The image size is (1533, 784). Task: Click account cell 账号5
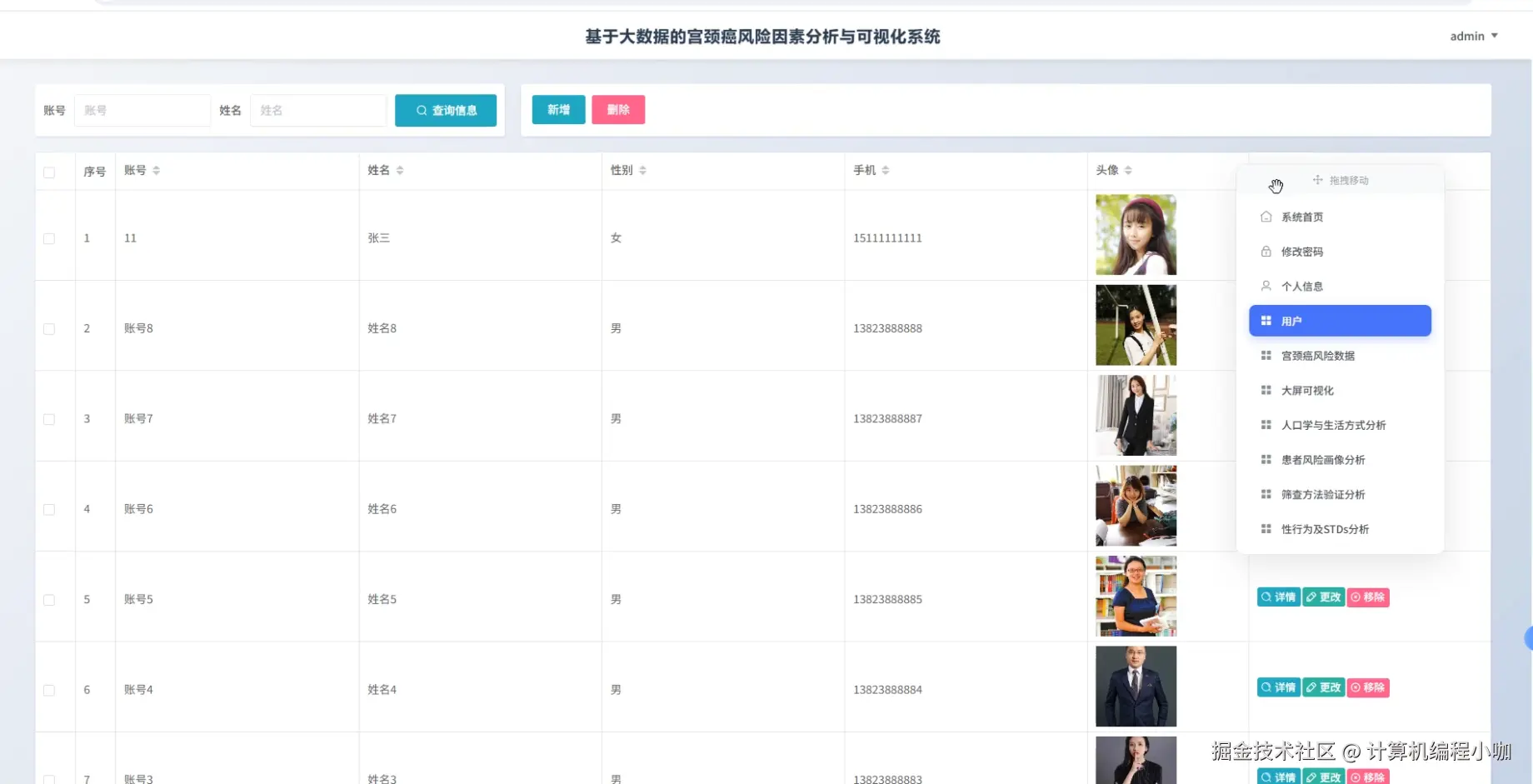(138, 600)
